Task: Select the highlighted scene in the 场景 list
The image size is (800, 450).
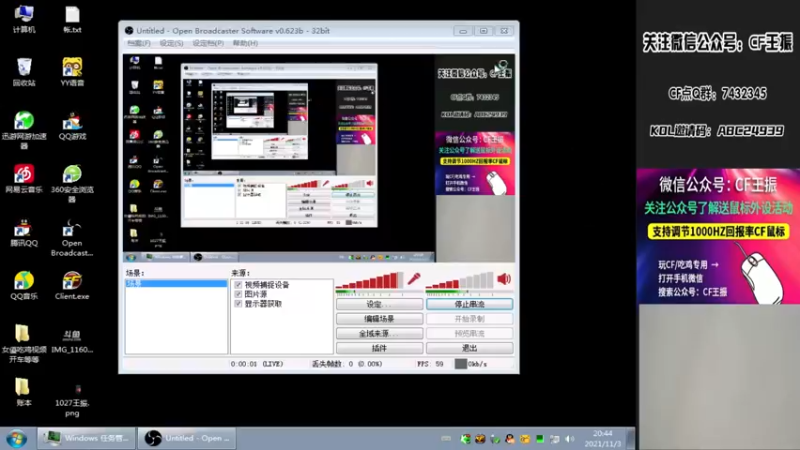Action: [176, 283]
